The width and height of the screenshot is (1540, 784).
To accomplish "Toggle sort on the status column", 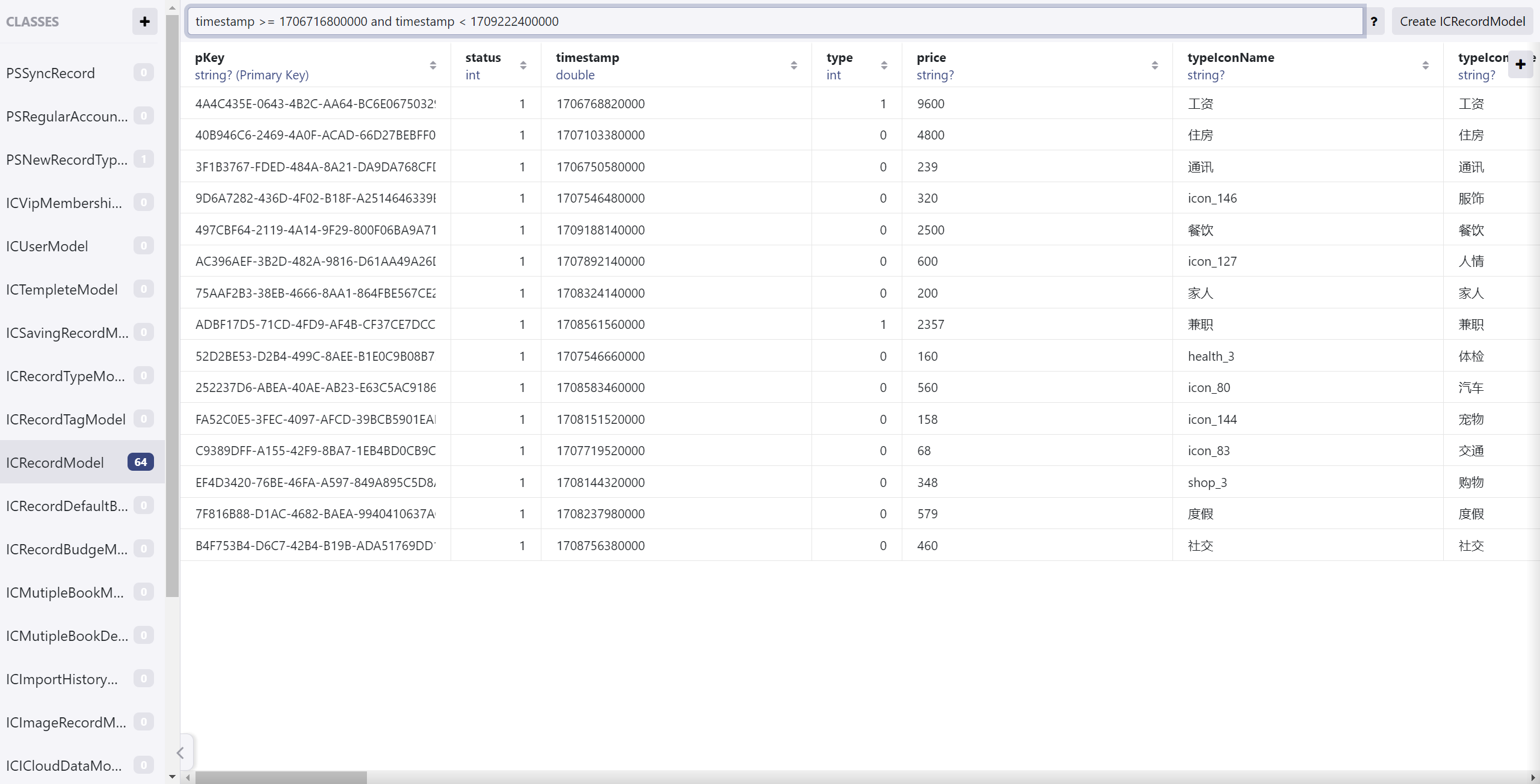I will (523, 66).
